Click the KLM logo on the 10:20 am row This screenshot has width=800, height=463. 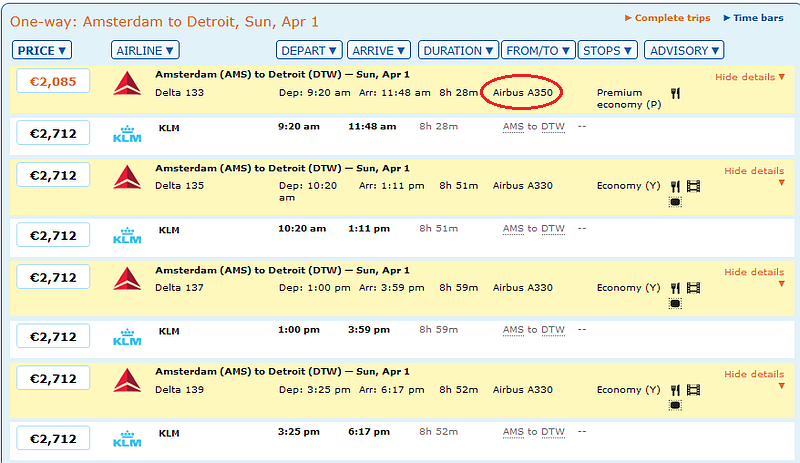pyautogui.click(x=127, y=236)
